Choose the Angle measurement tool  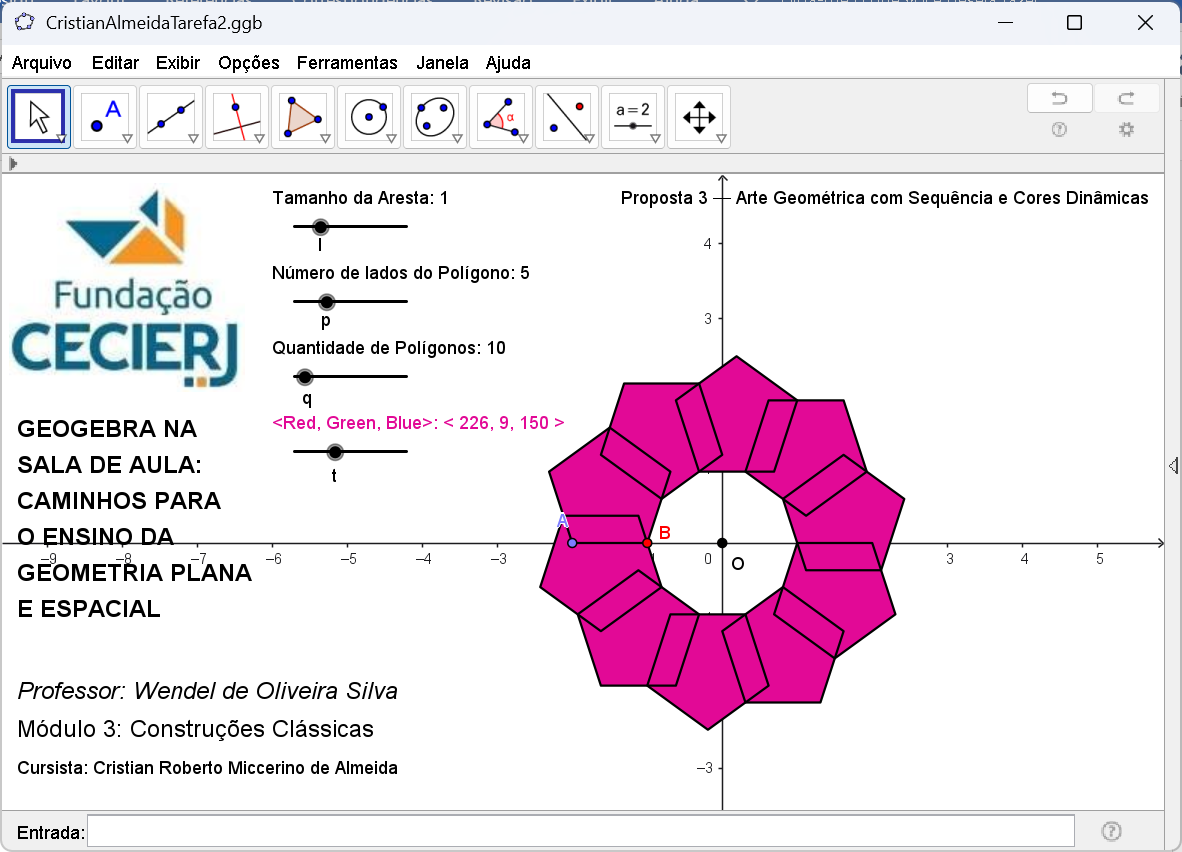click(x=501, y=117)
